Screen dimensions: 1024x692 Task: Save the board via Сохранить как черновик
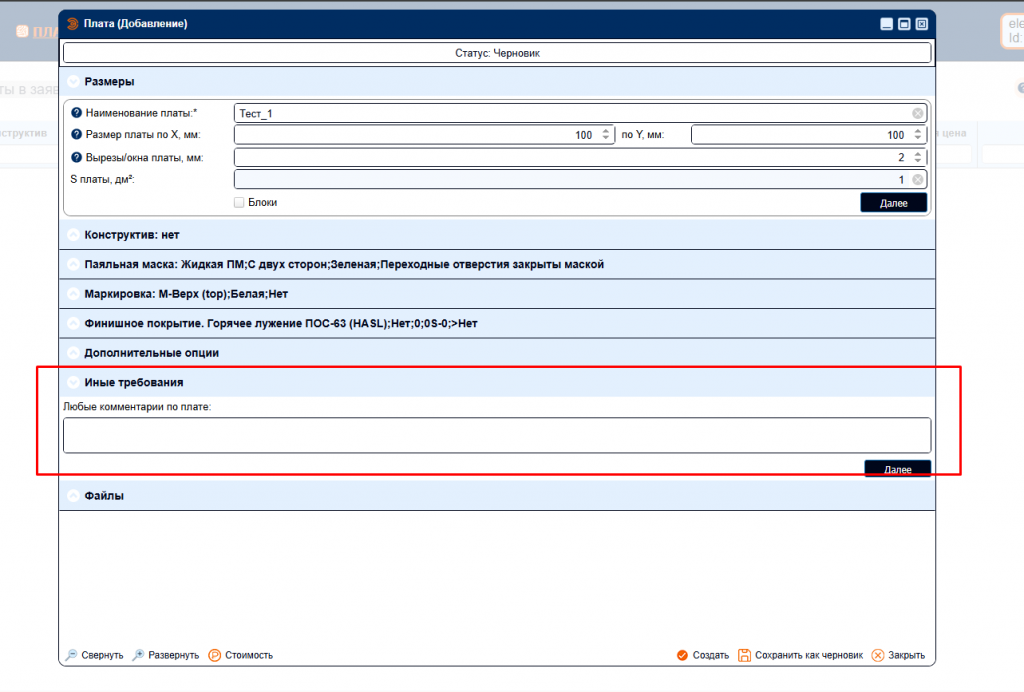[x=800, y=655]
